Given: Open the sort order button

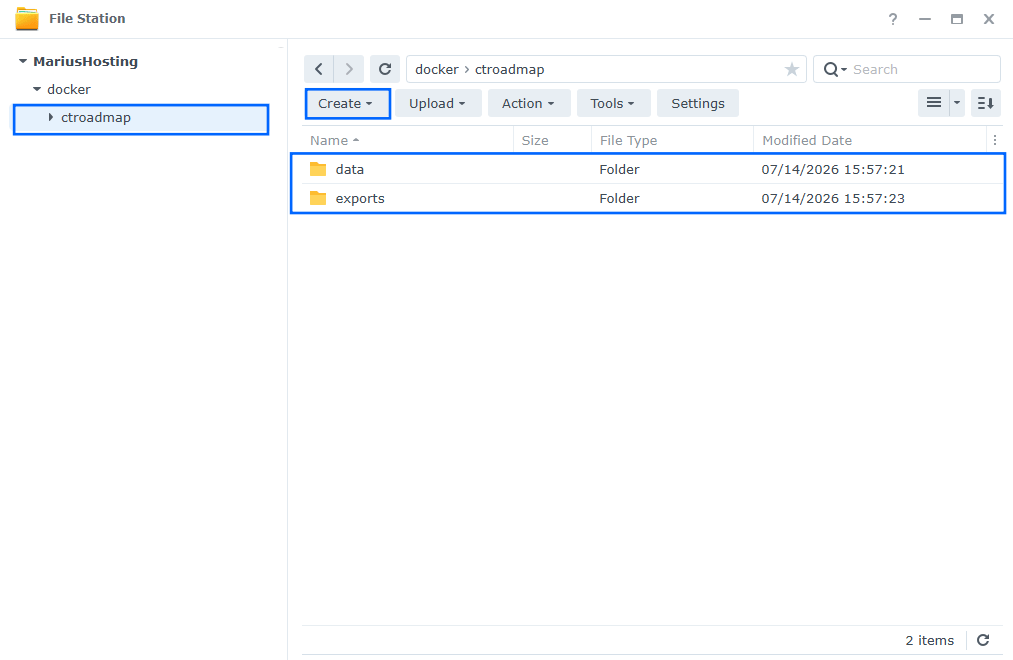Looking at the screenshot, I should pos(985,103).
